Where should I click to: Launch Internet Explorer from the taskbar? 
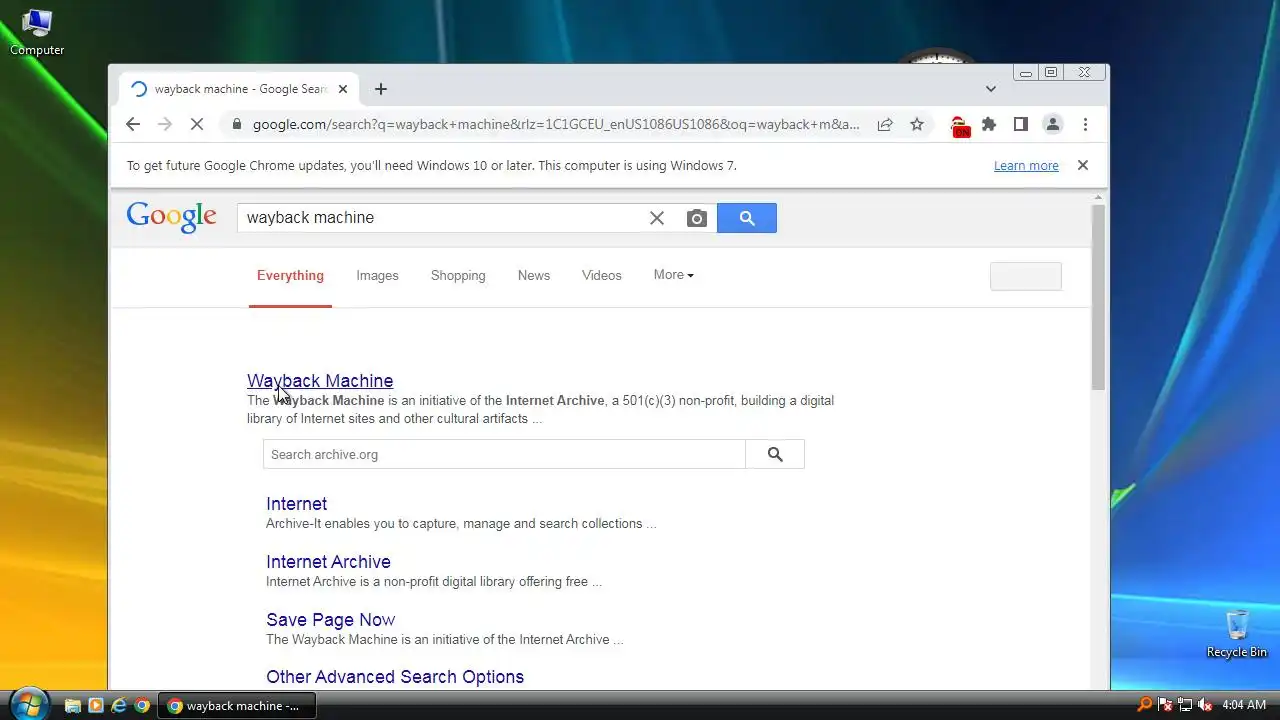[x=118, y=706]
